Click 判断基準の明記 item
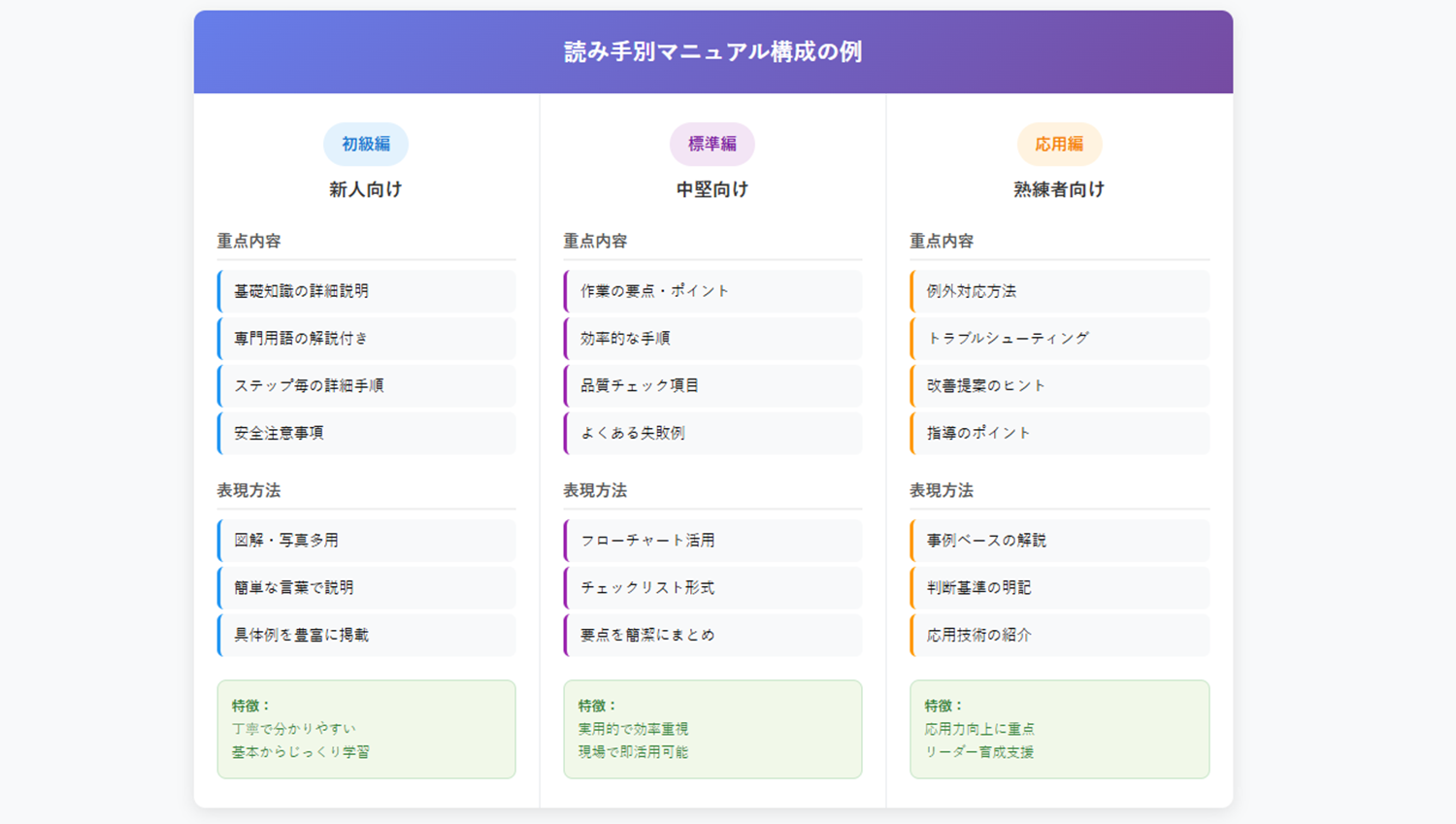 click(1060, 588)
